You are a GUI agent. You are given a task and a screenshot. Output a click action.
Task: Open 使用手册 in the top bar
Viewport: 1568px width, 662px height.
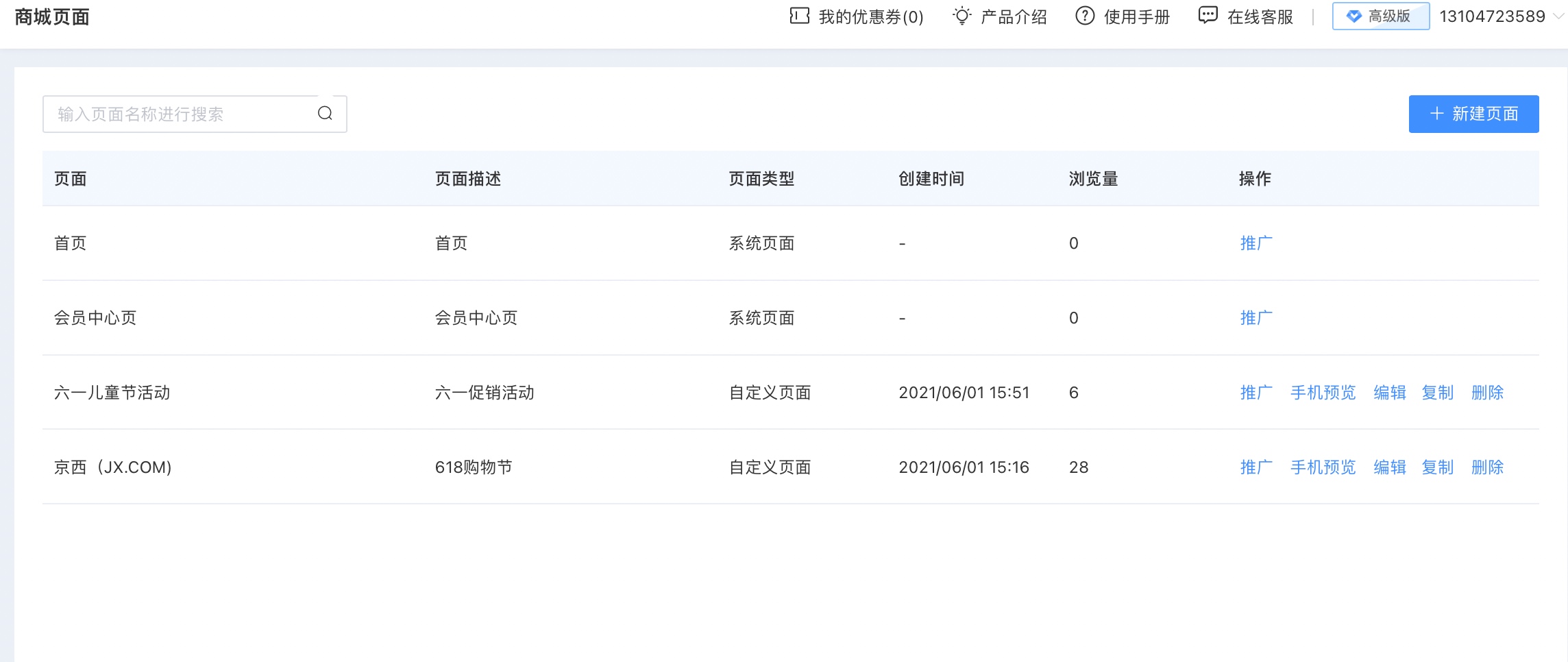(1136, 16)
